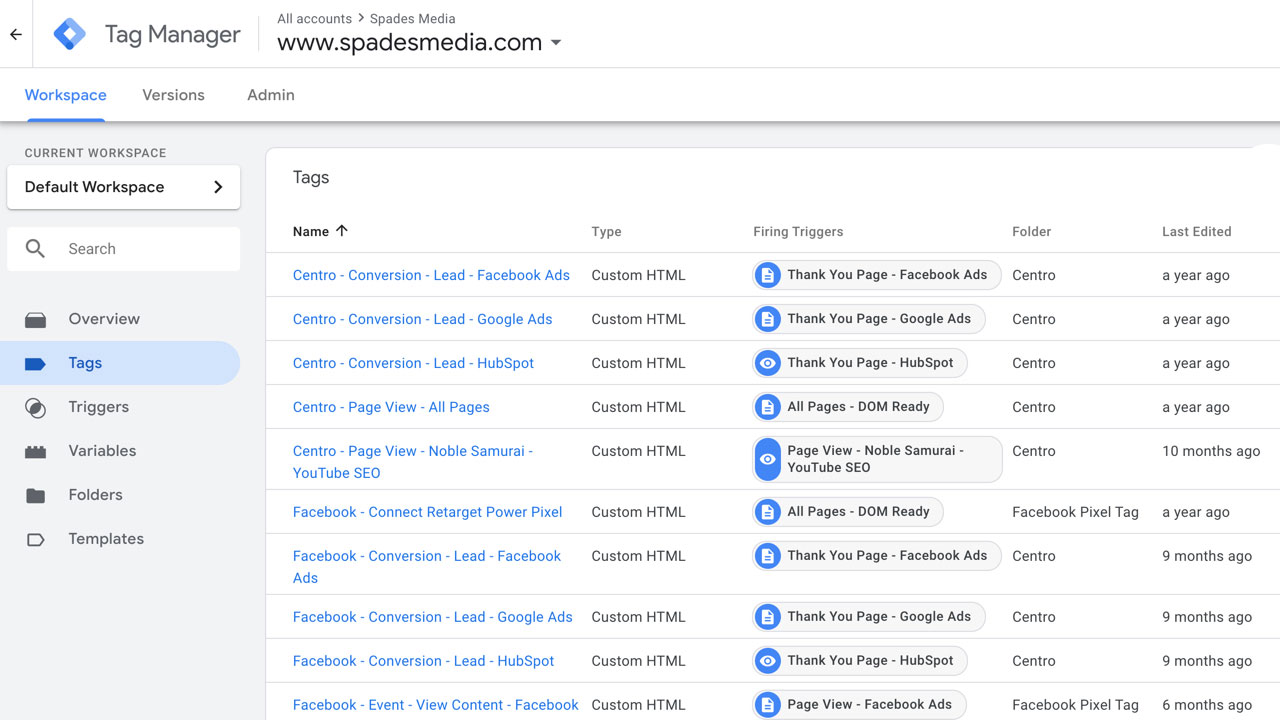Open the Variables icon in sidebar
This screenshot has width=1280, height=720.
point(36,452)
